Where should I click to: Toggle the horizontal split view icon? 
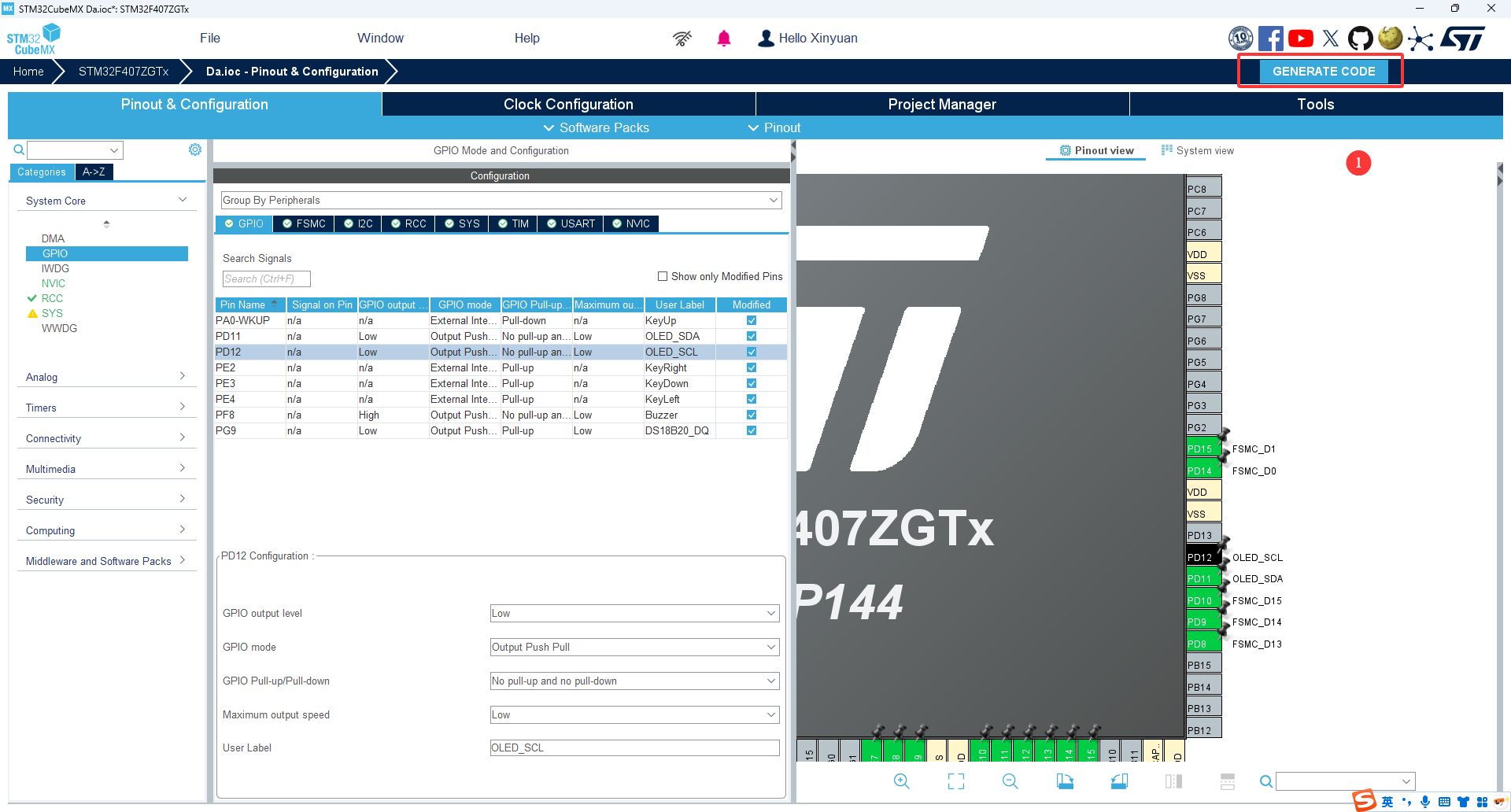tap(1228, 781)
